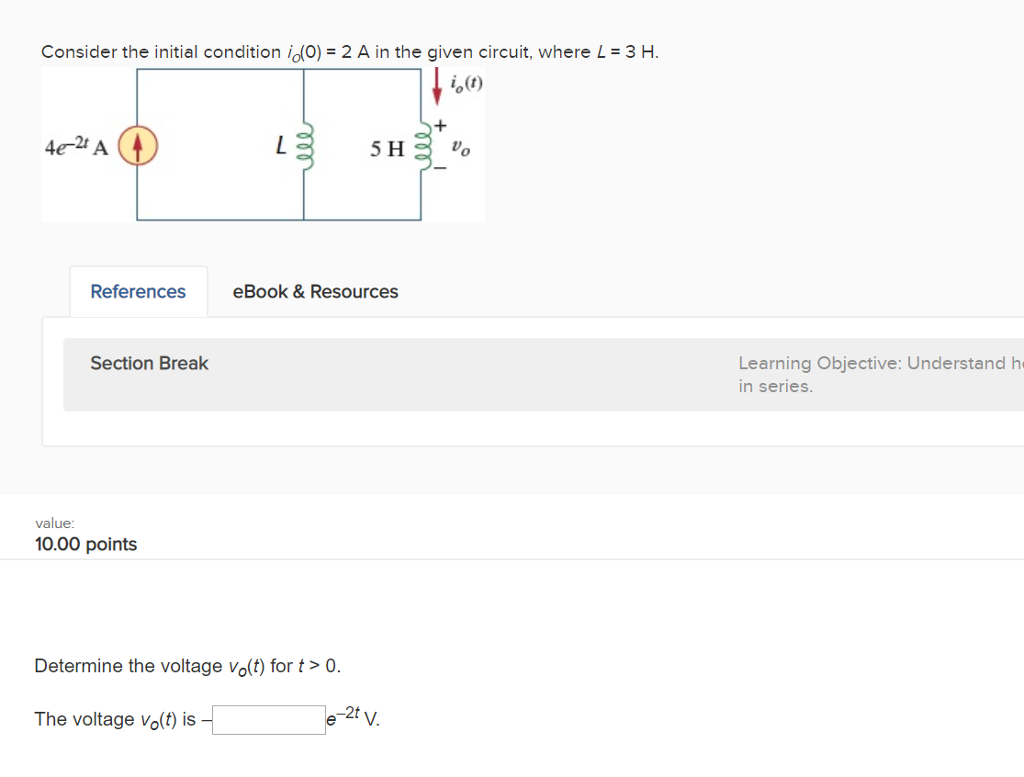Select the answer input field
The width and height of the screenshot is (1024, 777).
[x=268, y=719]
